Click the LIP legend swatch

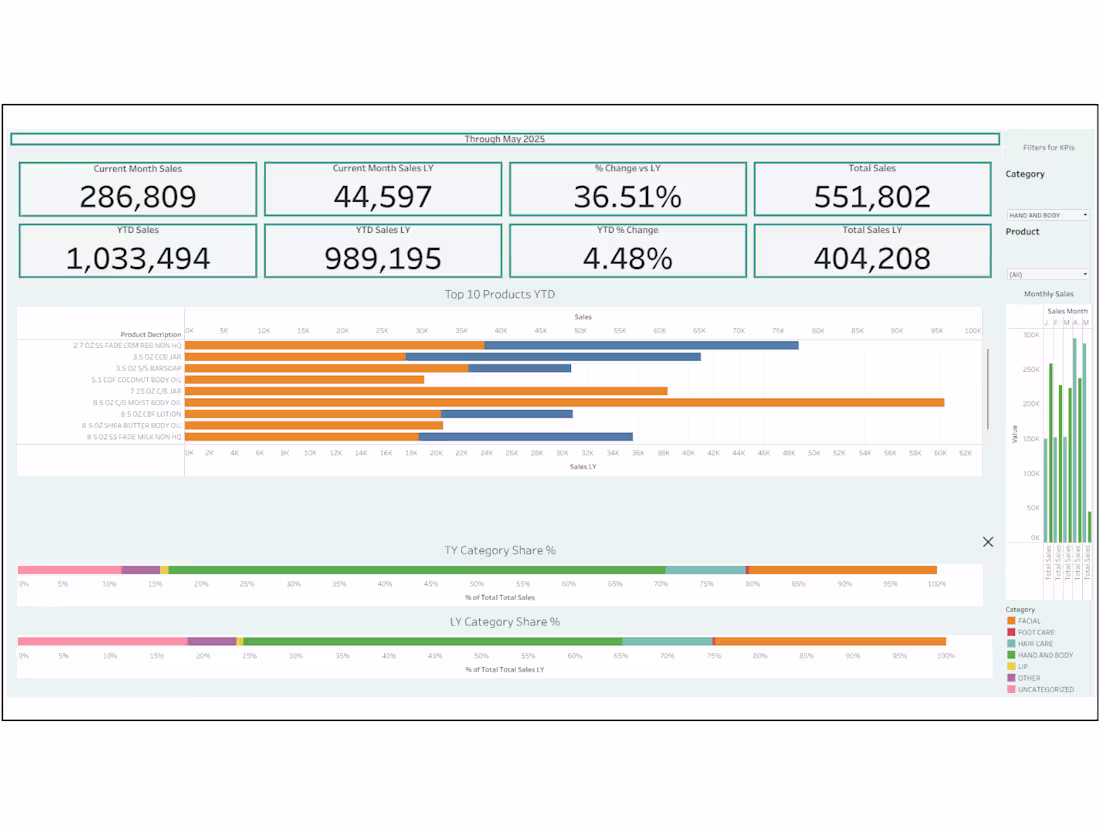tap(1012, 666)
